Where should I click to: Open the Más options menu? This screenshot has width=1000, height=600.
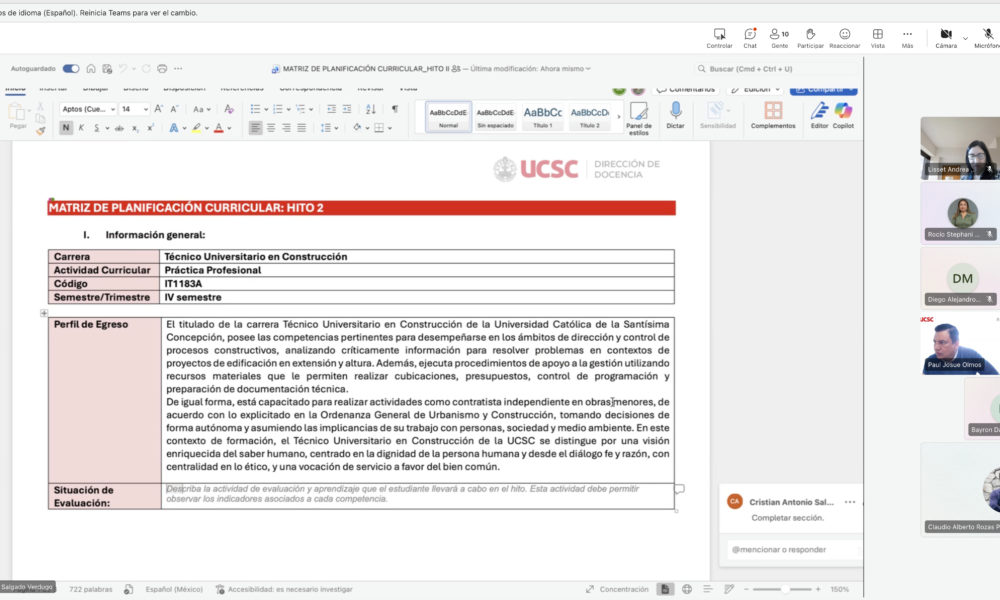click(x=907, y=38)
